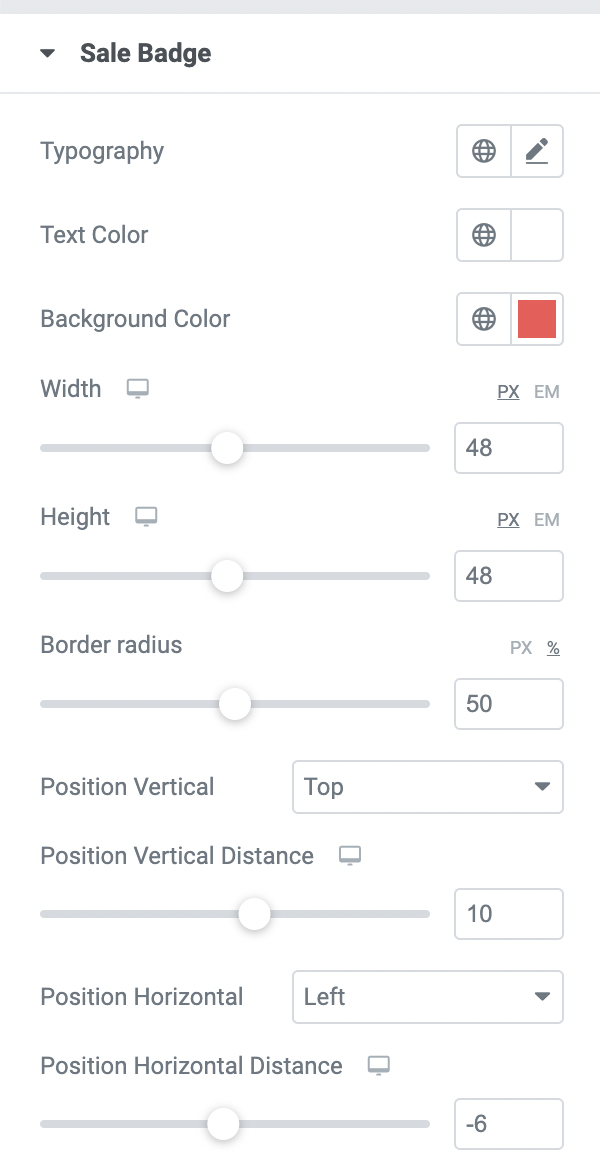This screenshot has height=1174, width=600.
Task: Open the Background Color global colors globe icon
Action: 484,319
